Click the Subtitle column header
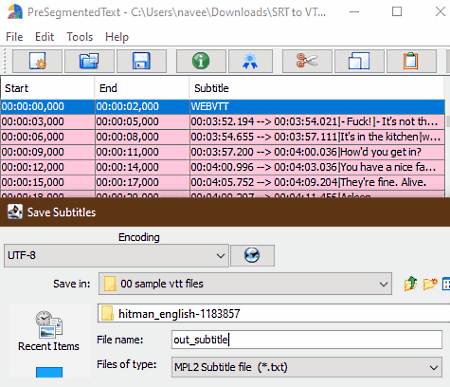Image resolution: width=450 pixels, height=387 pixels. (317, 88)
